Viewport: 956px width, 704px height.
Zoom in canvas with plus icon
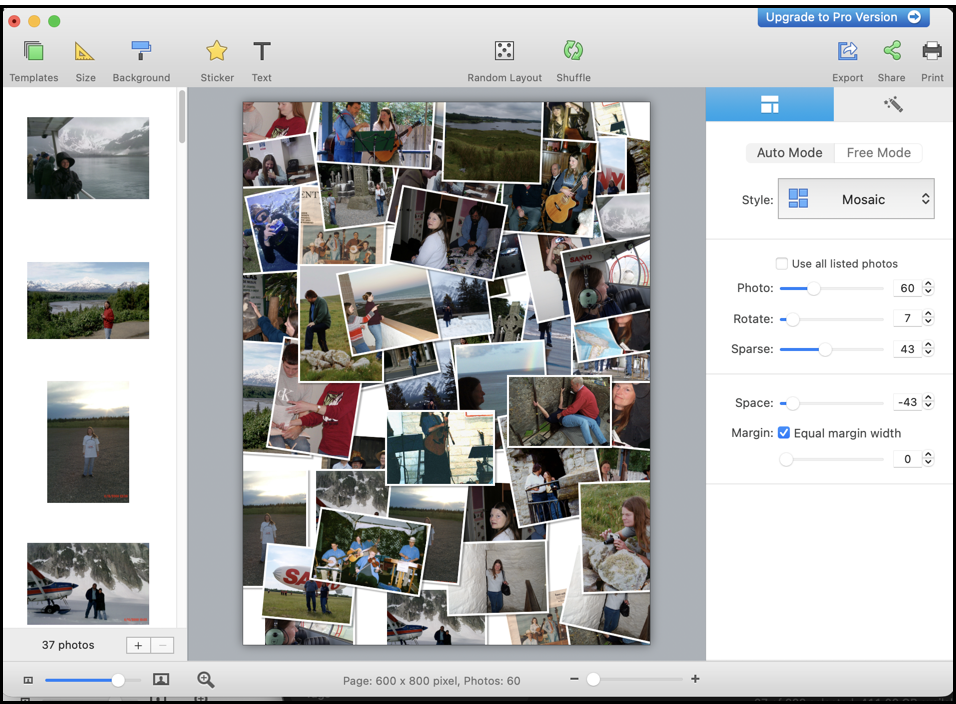pos(695,678)
